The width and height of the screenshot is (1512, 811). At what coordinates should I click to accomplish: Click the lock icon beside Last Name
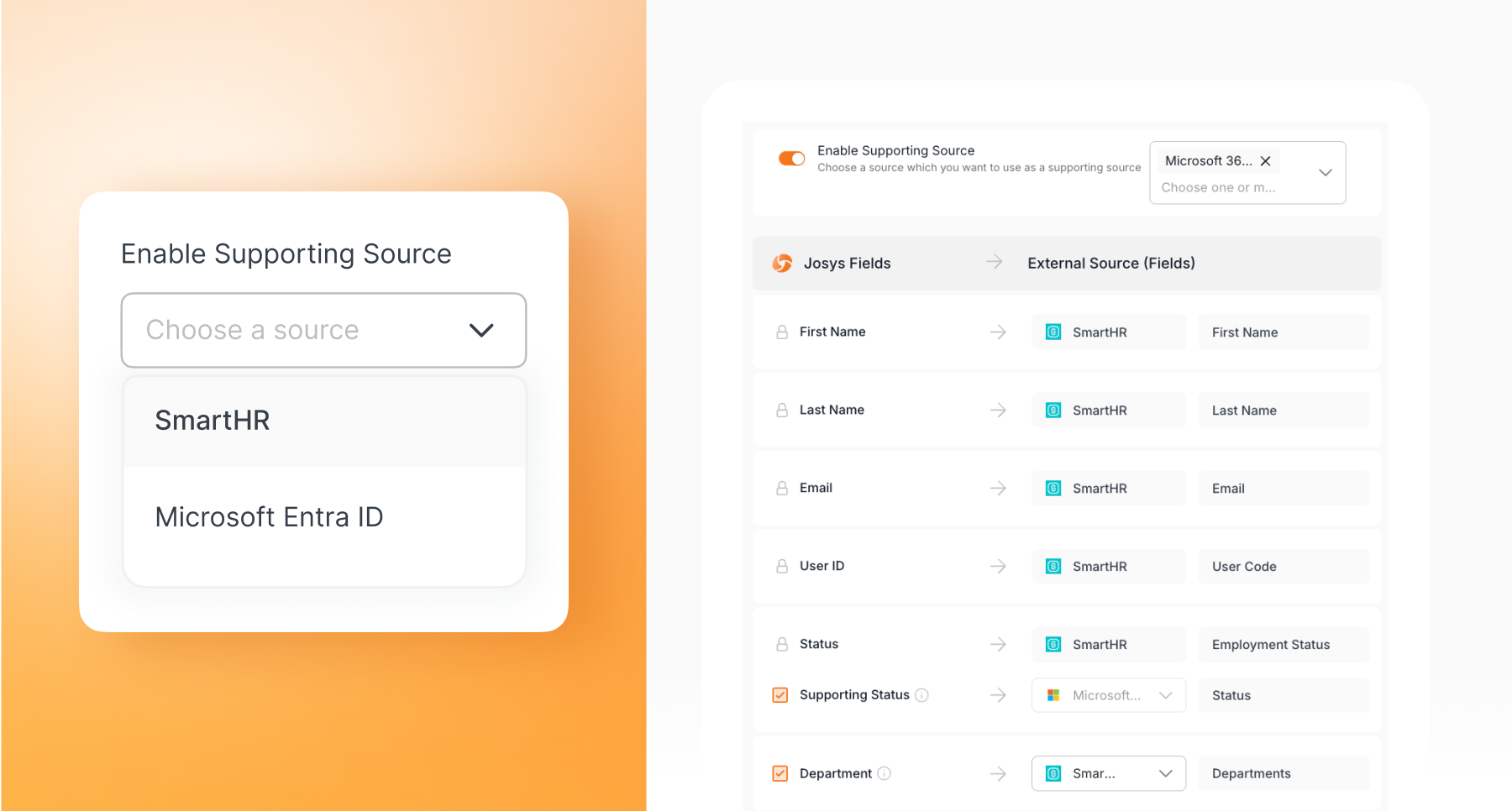point(782,411)
